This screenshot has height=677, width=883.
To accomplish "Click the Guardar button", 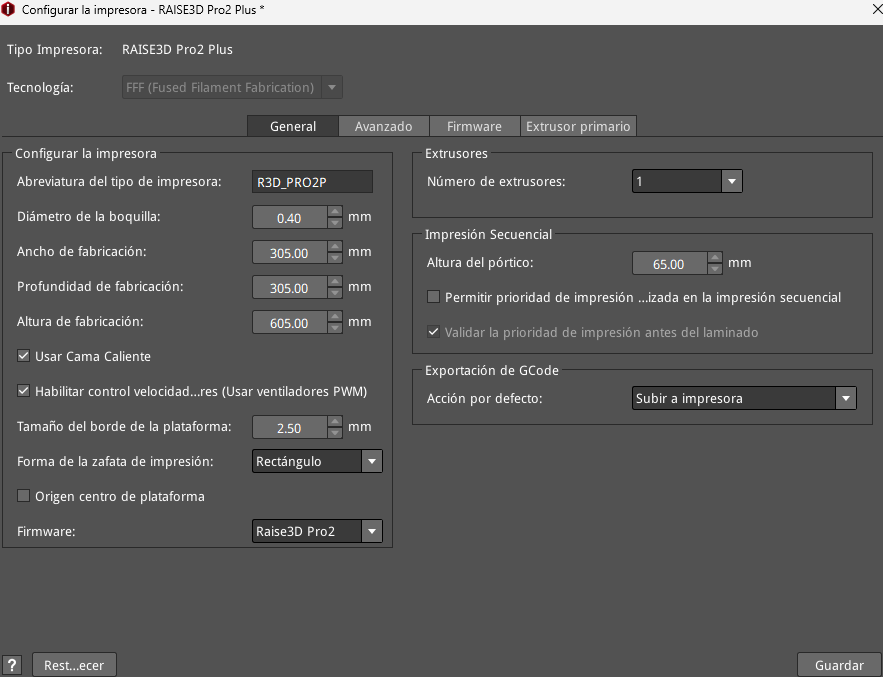I will tap(839, 665).
